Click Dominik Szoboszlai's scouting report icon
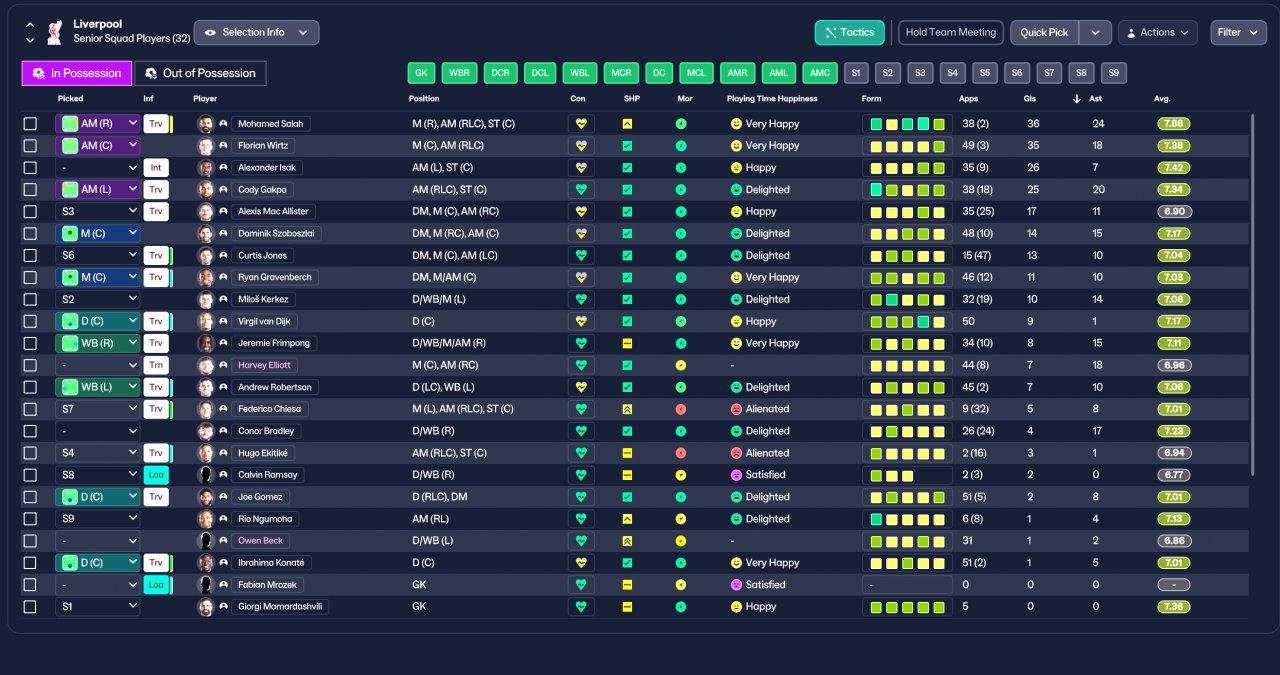Viewport: 1280px width, 675px height. 224,234
